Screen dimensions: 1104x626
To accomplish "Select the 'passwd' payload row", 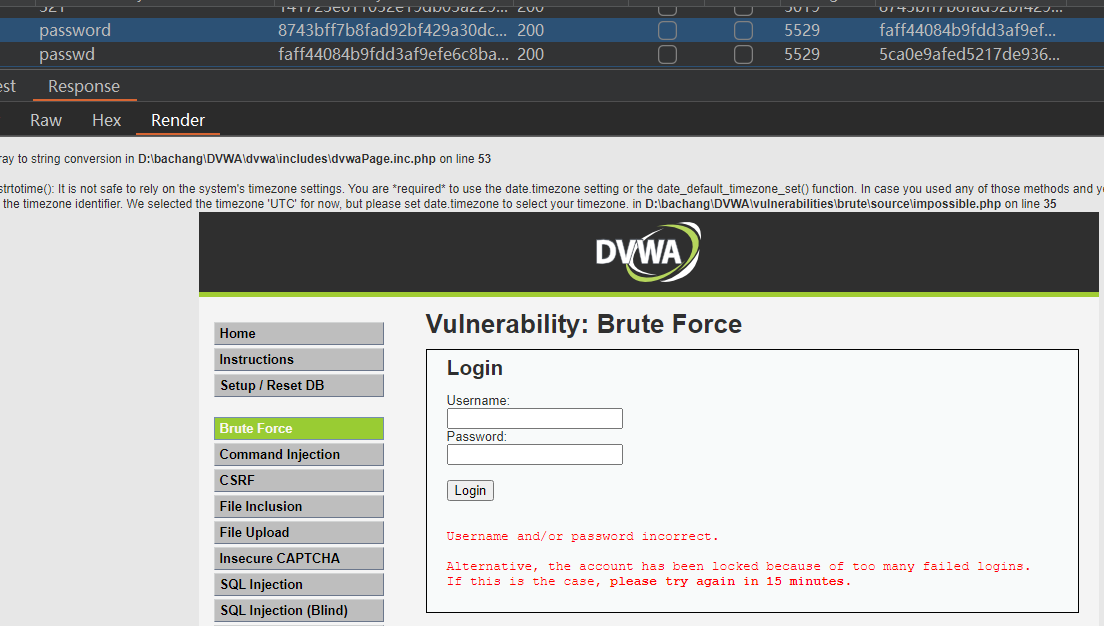I will point(552,54).
